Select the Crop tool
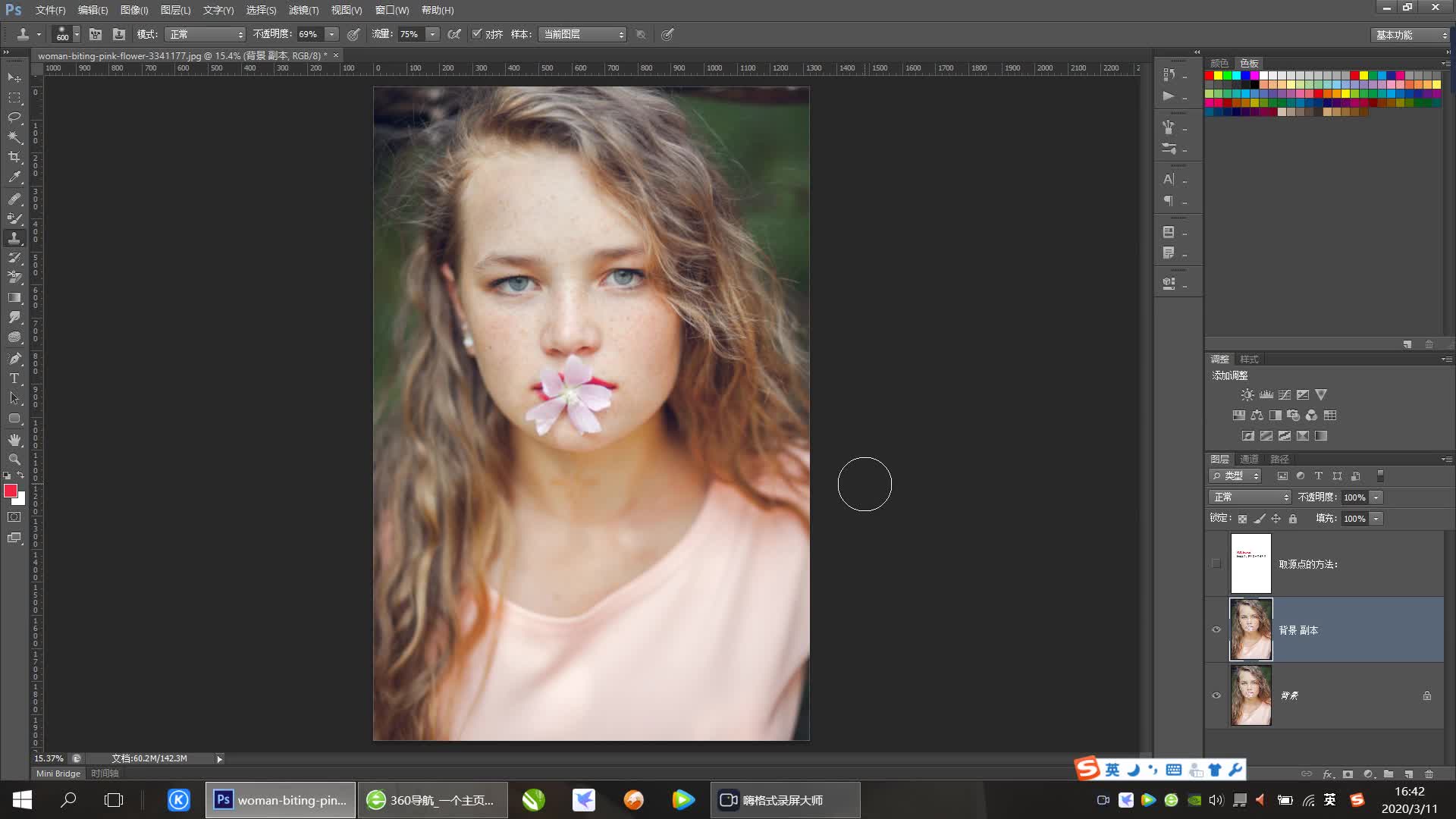 pos(14,157)
